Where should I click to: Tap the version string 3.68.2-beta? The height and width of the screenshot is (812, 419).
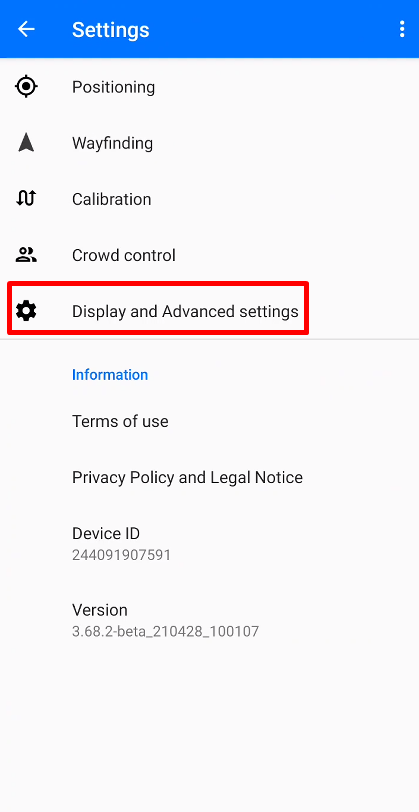(165, 632)
